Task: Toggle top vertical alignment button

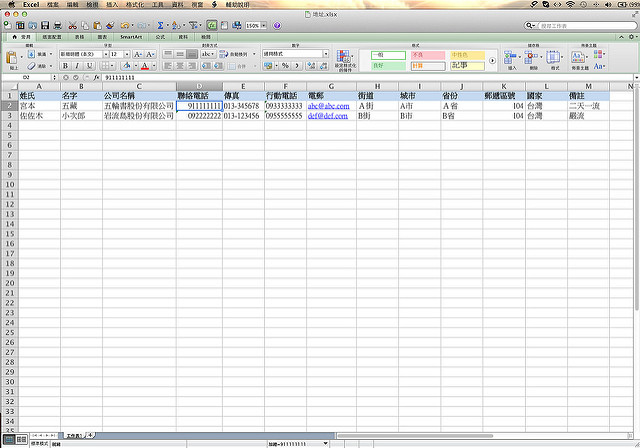Action: click(168, 54)
